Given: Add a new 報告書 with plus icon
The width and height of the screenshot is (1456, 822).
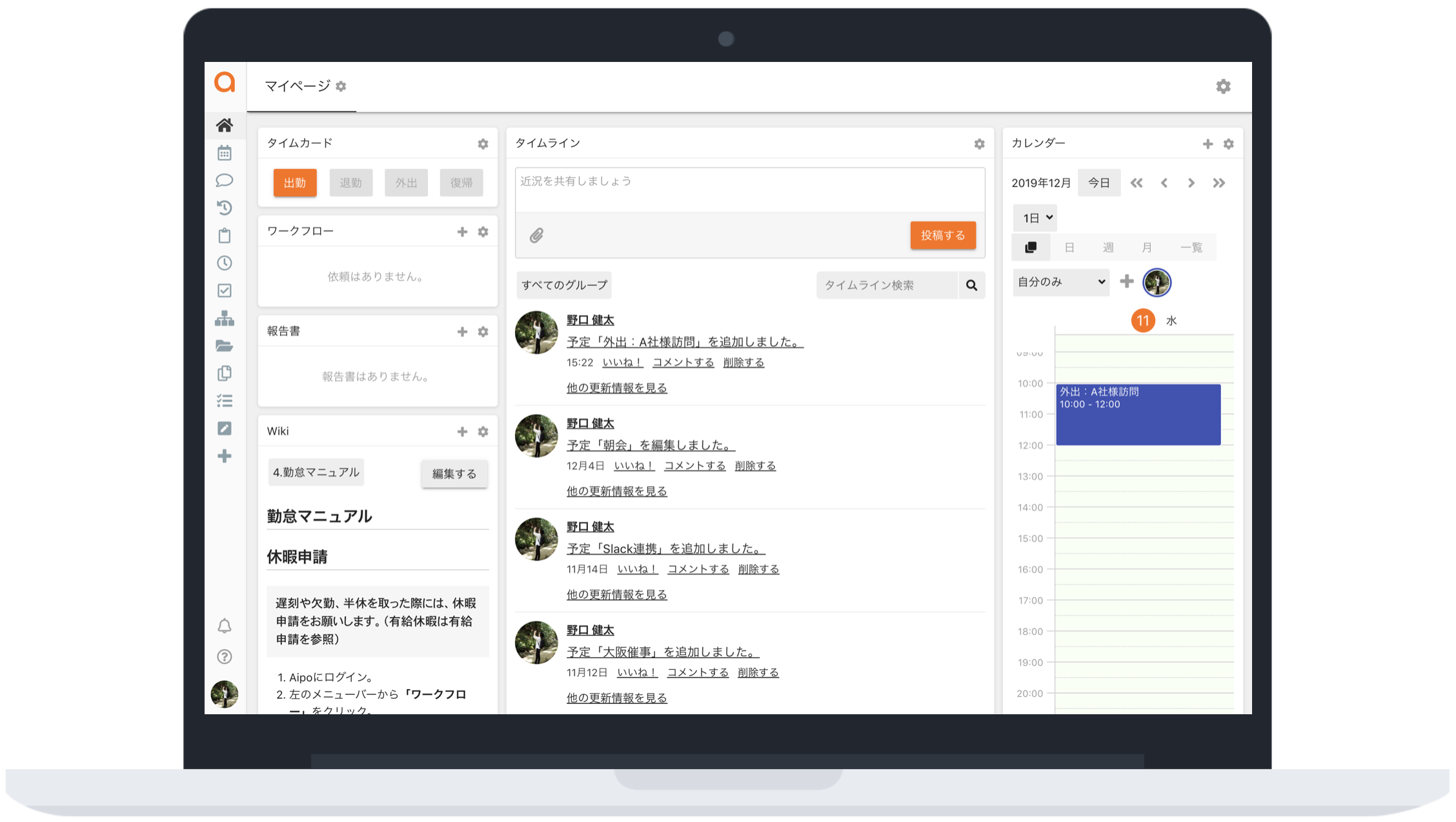Looking at the screenshot, I should (x=462, y=332).
